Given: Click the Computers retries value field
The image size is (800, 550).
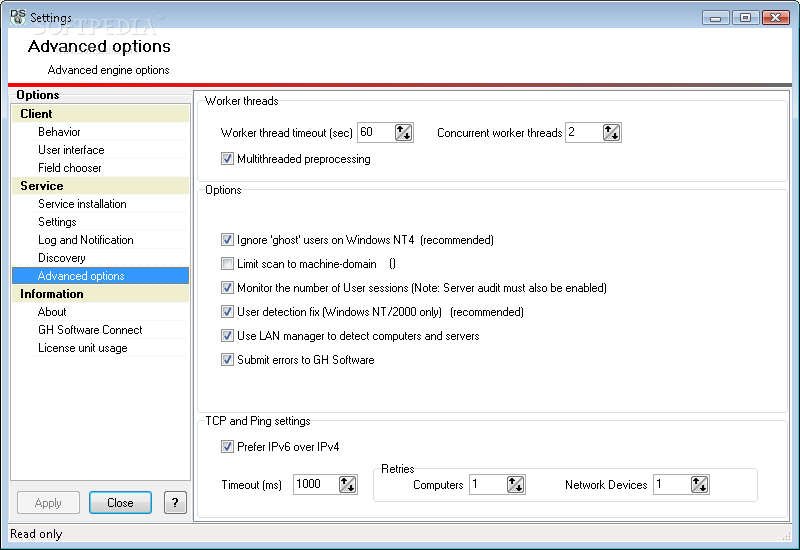Looking at the screenshot, I should [x=488, y=484].
